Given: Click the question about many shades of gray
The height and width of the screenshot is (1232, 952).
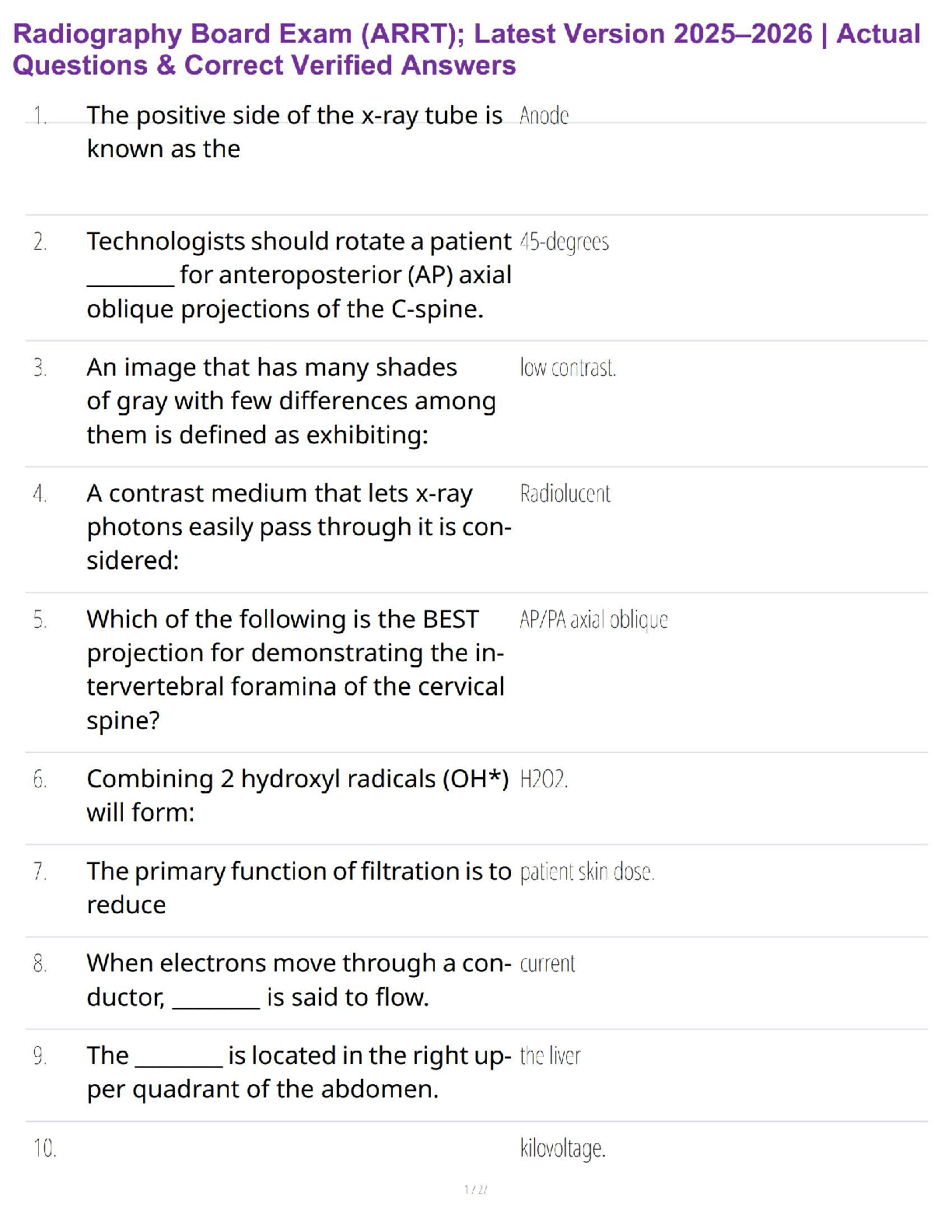Looking at the screenshot, I should pos(291,401).
